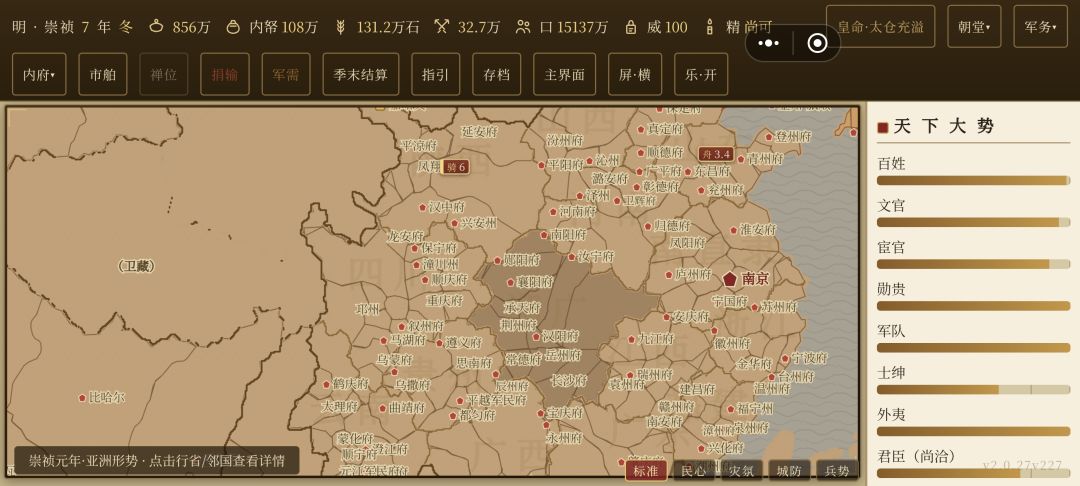Click the 天下大势 panel heading
1080x486 pixels.
point(944,126)
